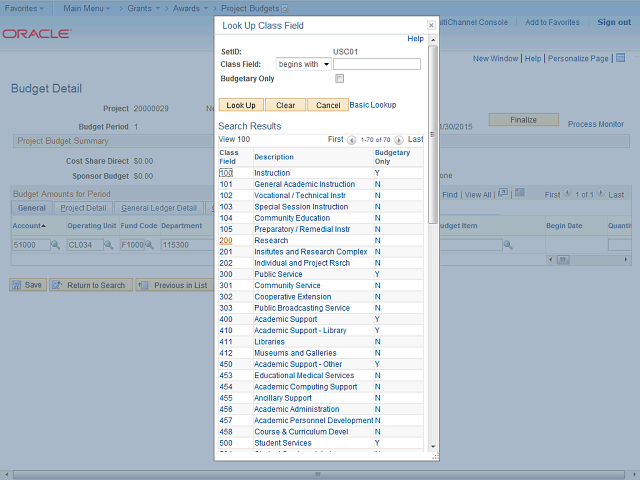Click the previous results arrow in Search Results
The width and height of the screenshot is (640, 480).
tap(351, 140)
